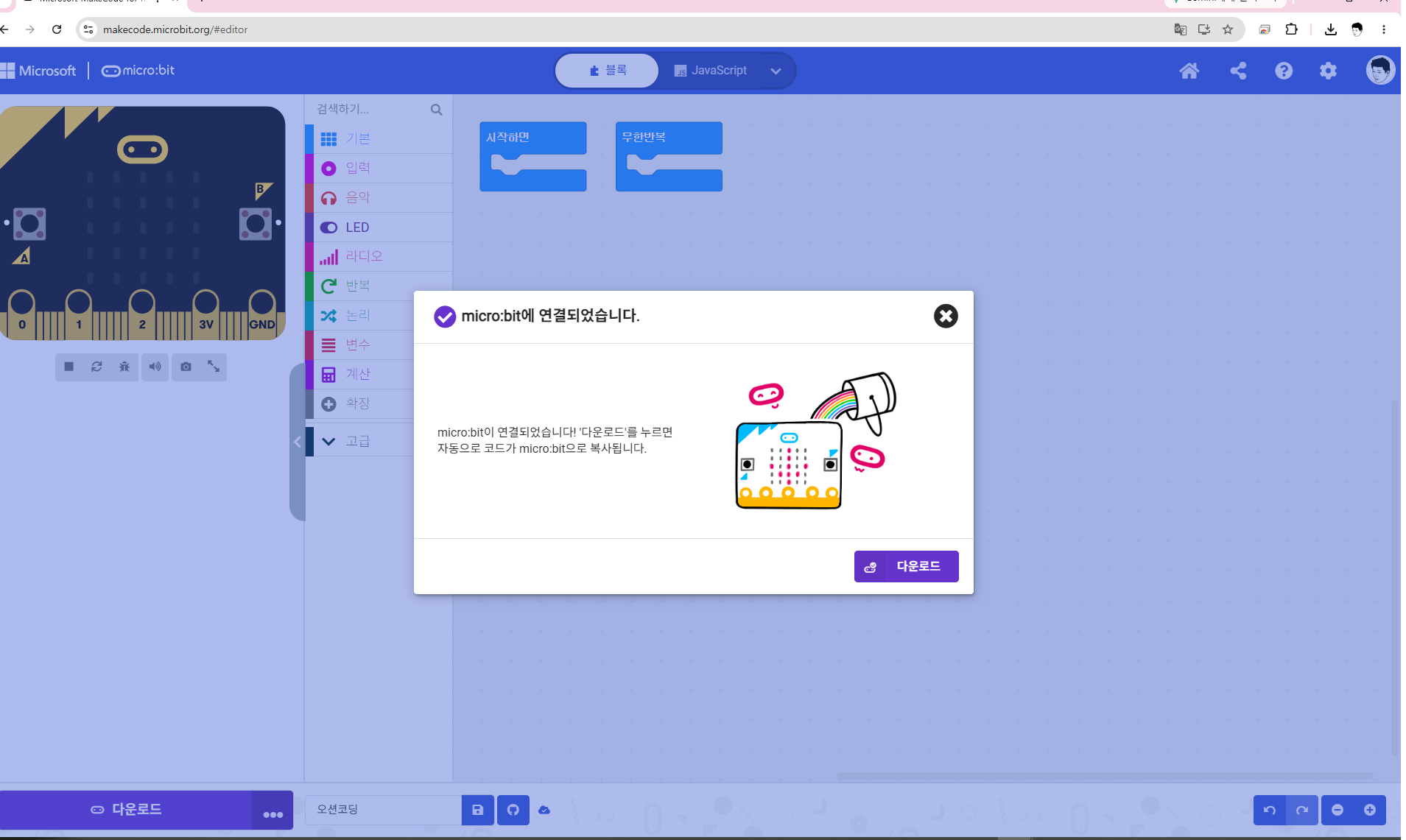Screen dimensions: 1406x840
Task: Select the 시작하면 block
Action: [x=532, y=138]
